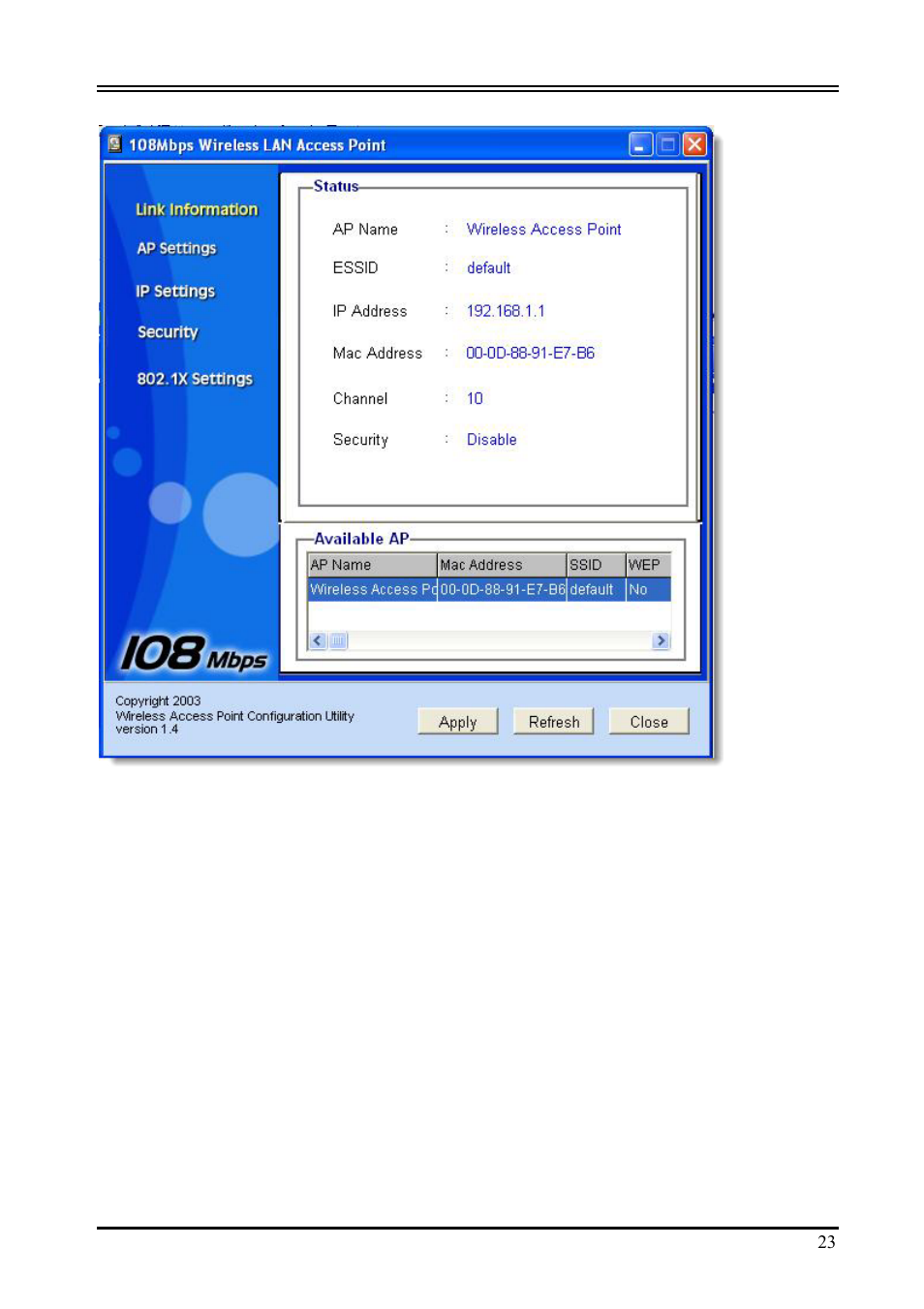Go to IP Settings section
924x1309 pixels.
point(175,291)
